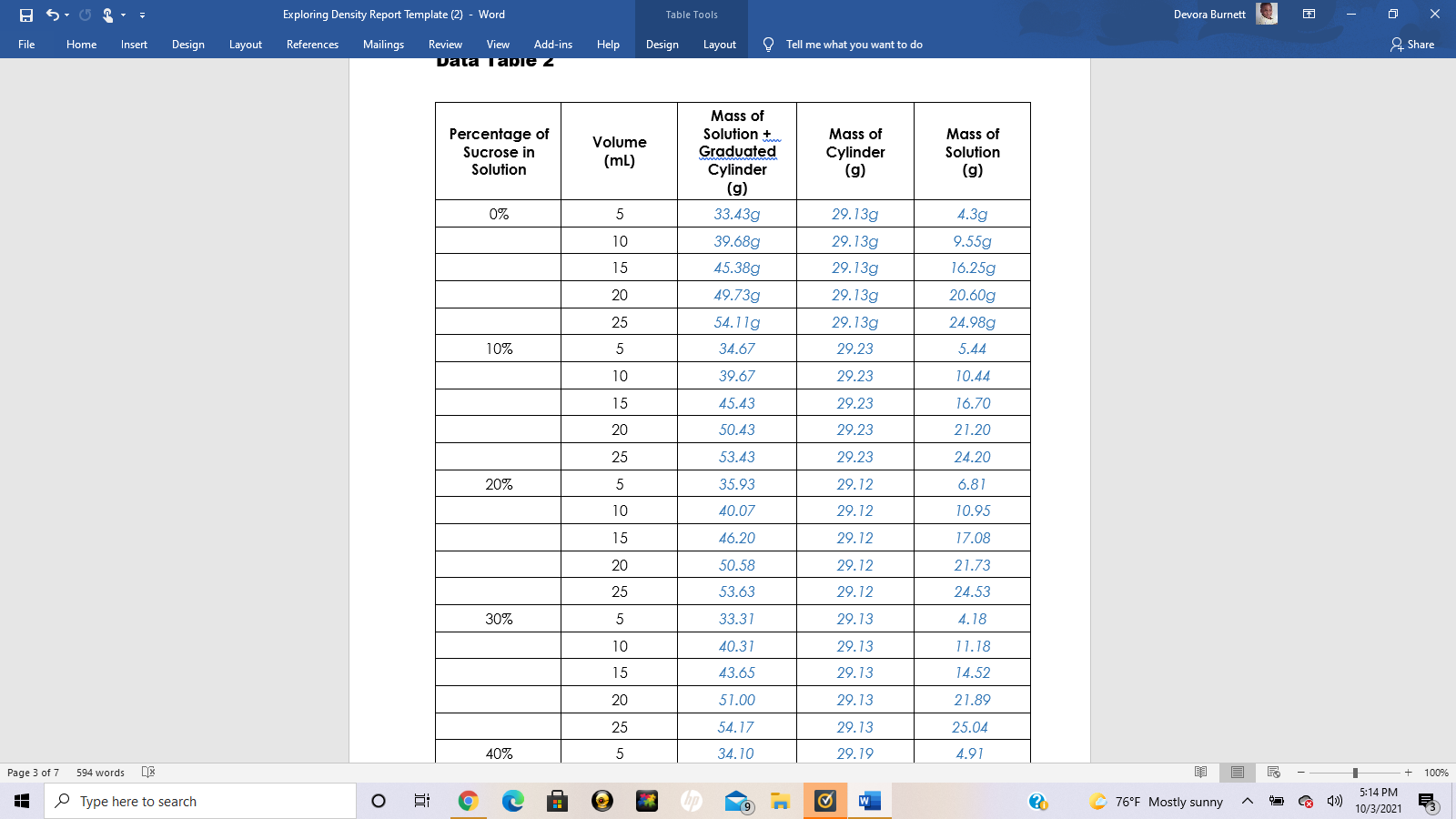
Task: Open the orange checkmark app on taskbar
Action: click(x=825, y=801)
